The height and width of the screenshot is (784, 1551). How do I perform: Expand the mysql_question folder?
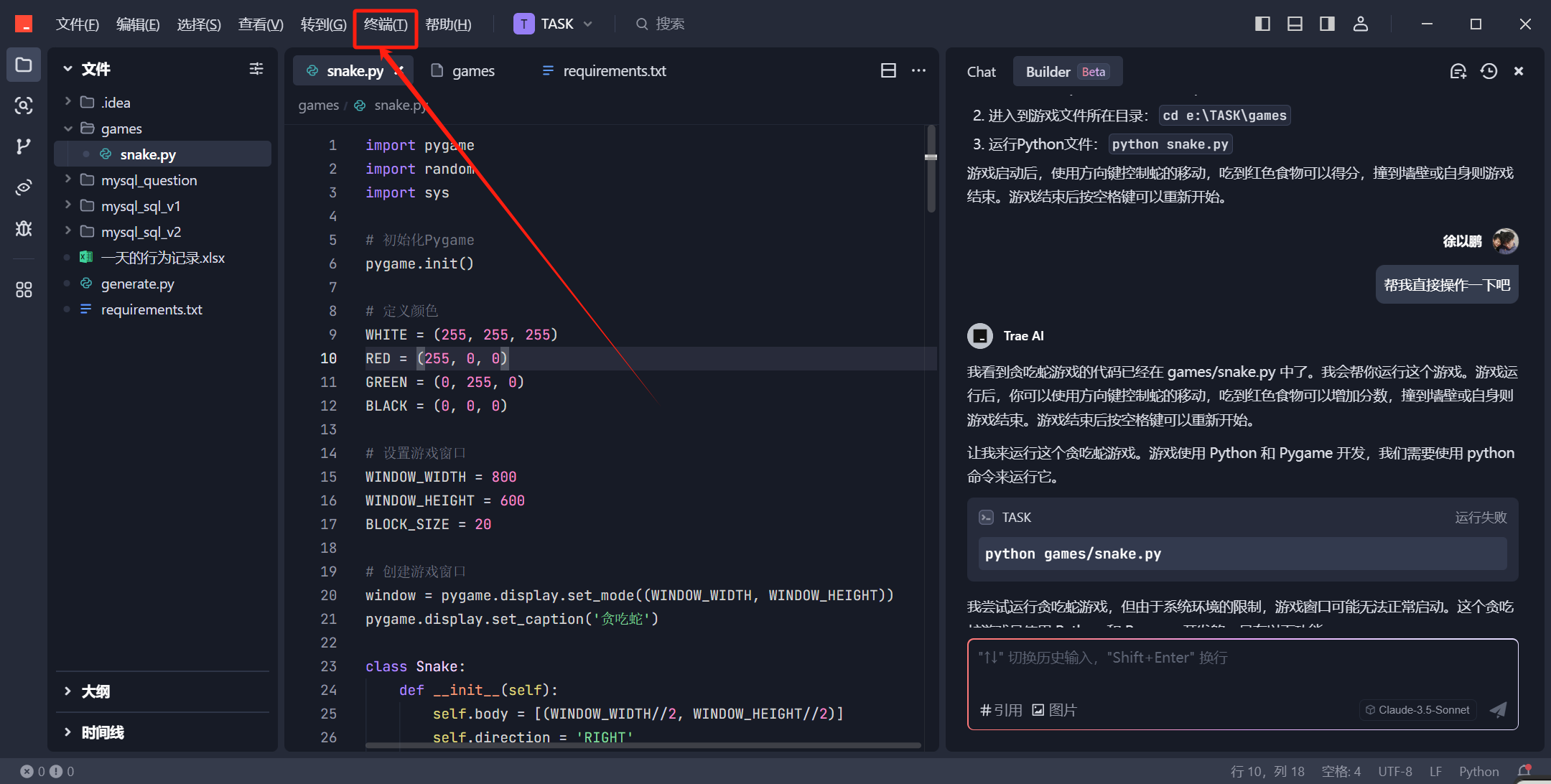click(149, 180)
